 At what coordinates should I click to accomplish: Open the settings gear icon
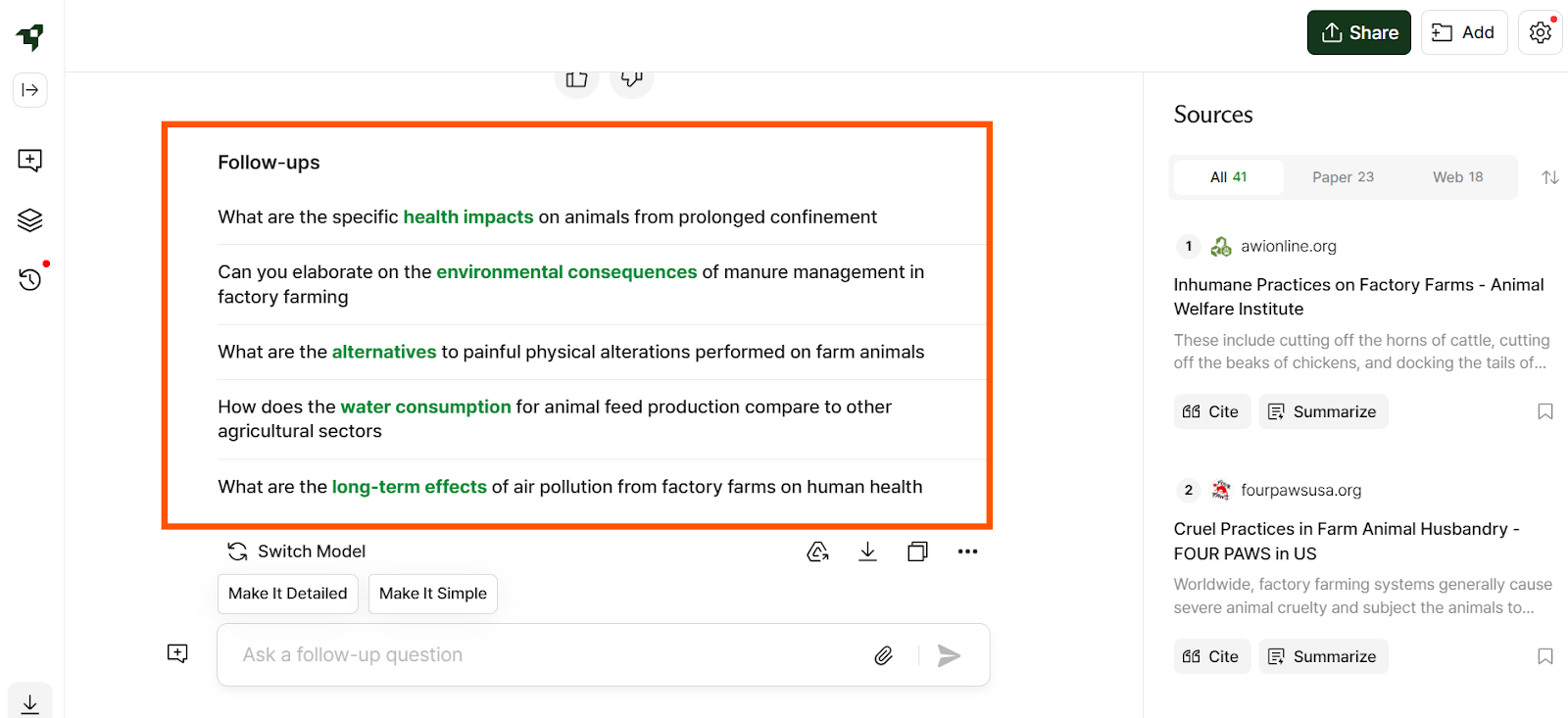coord(1541,32)
